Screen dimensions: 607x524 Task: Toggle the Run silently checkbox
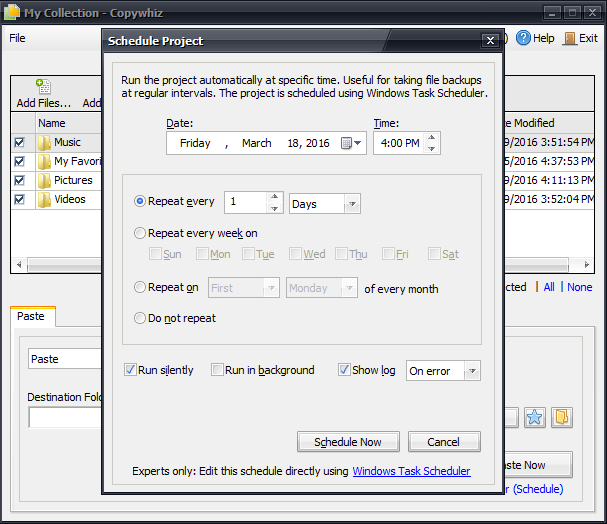pyautogui.click(x=130, y=370)
